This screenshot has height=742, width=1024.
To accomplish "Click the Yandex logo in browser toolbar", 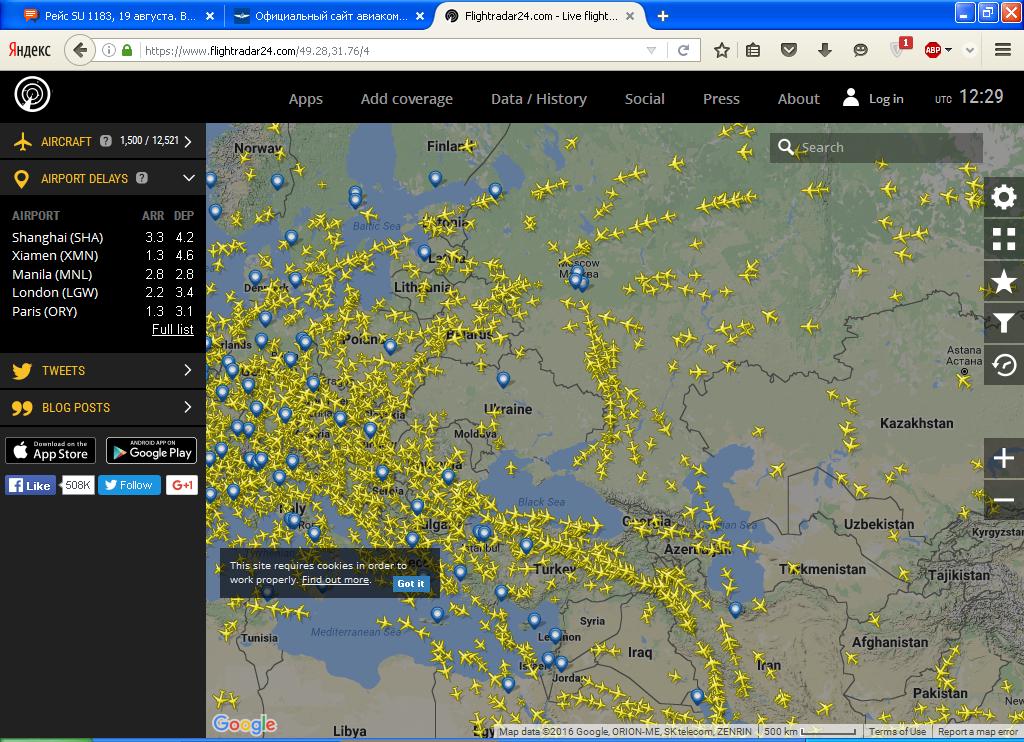I will click(x=29, y=50).
